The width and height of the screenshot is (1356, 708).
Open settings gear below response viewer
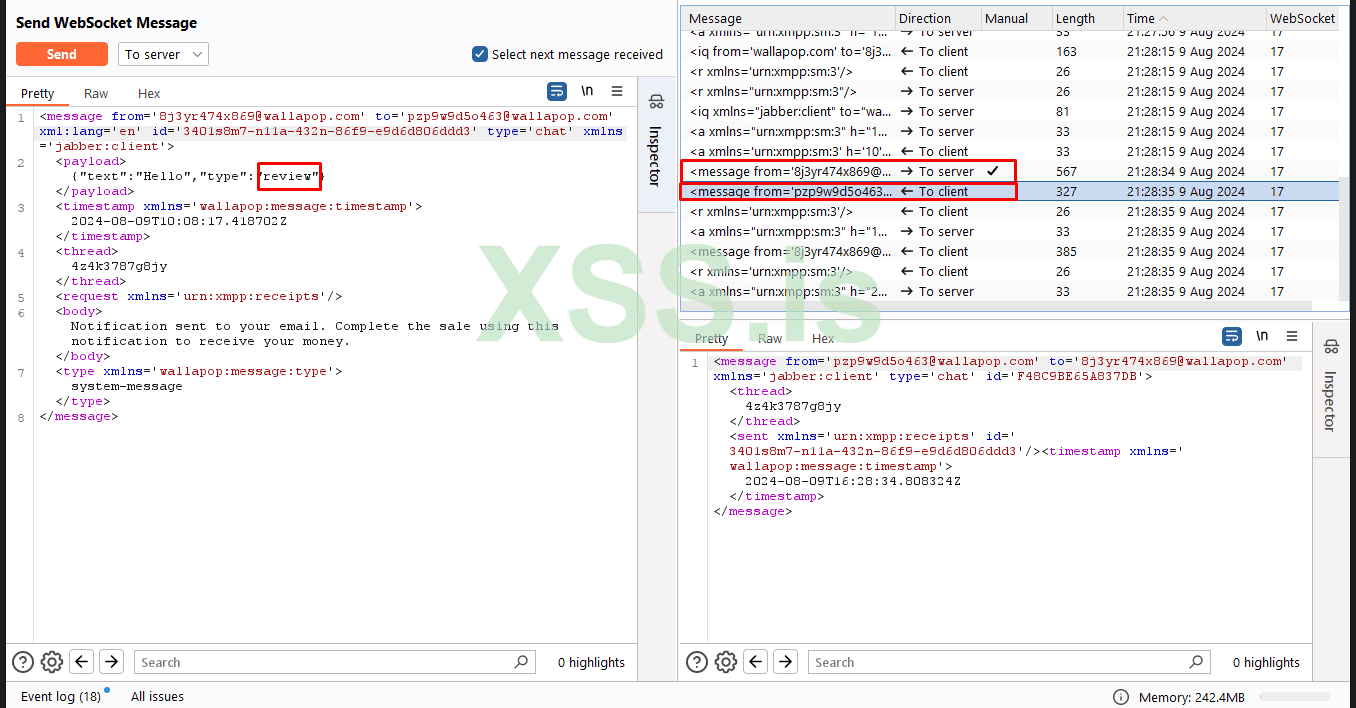point(726,662)
